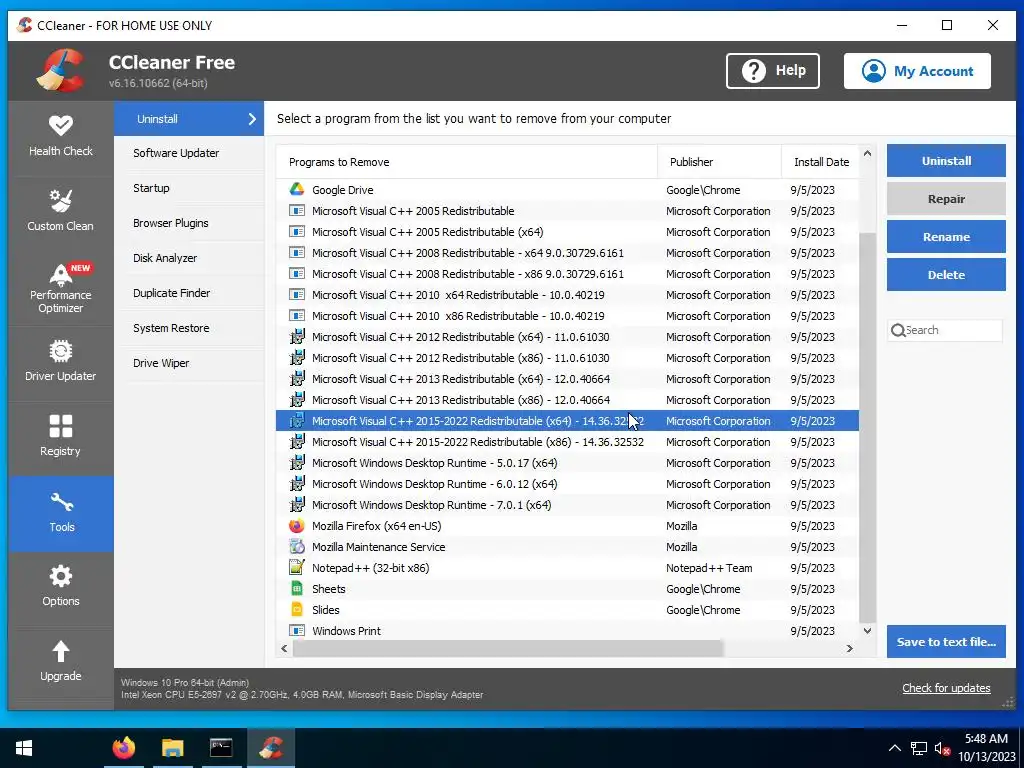Click the vertical scrollbar down arrow
1024x768 pixels.
pos(867,631)
